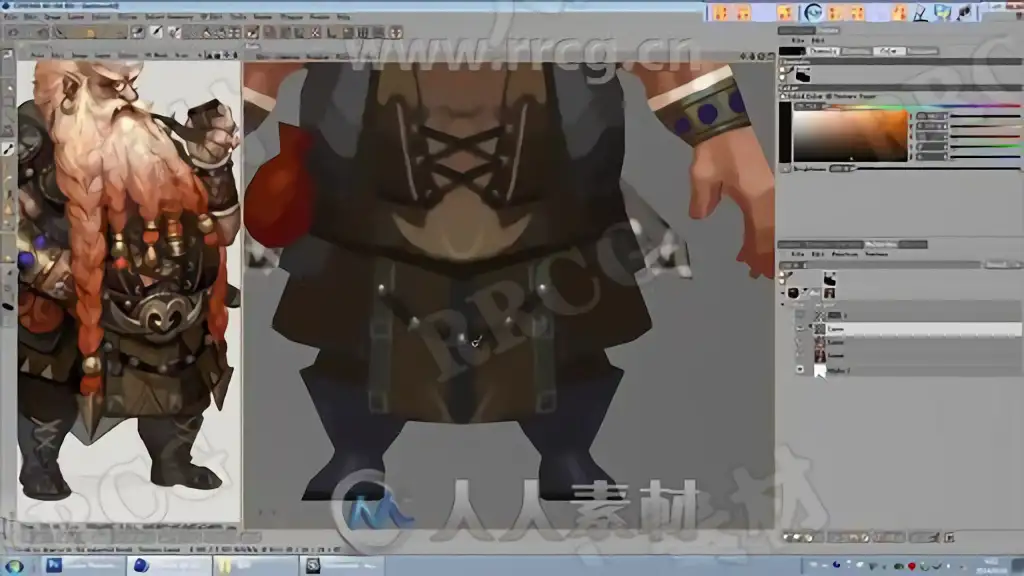Click the Undo arrow in the top toolbar

(13, 32)
